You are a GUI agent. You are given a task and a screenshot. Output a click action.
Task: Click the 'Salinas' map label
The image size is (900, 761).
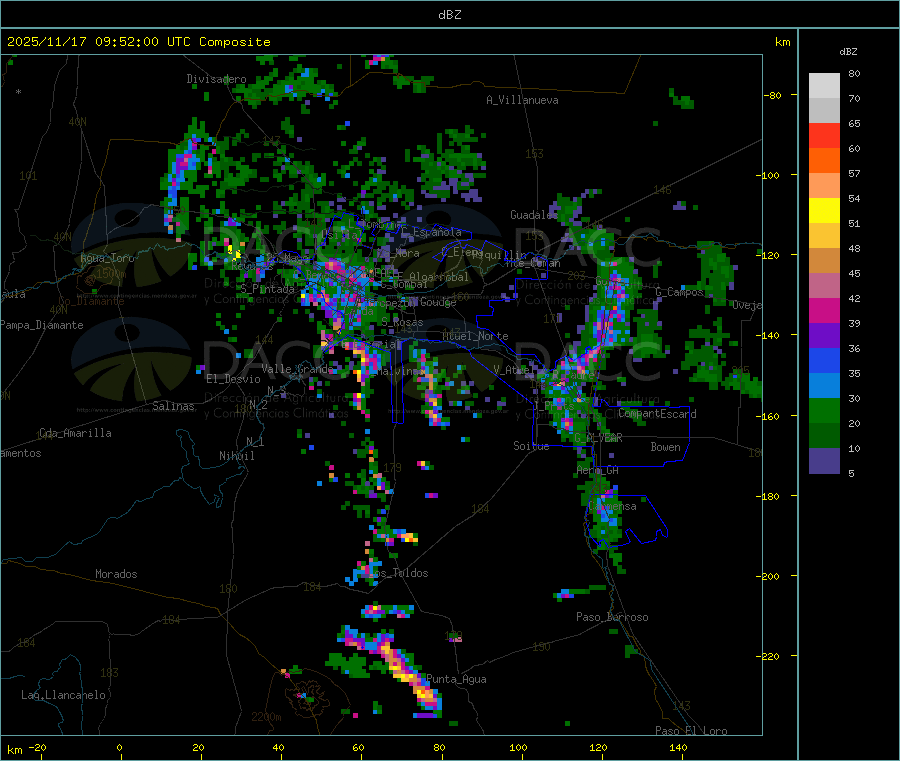click(x=173, y=406)
